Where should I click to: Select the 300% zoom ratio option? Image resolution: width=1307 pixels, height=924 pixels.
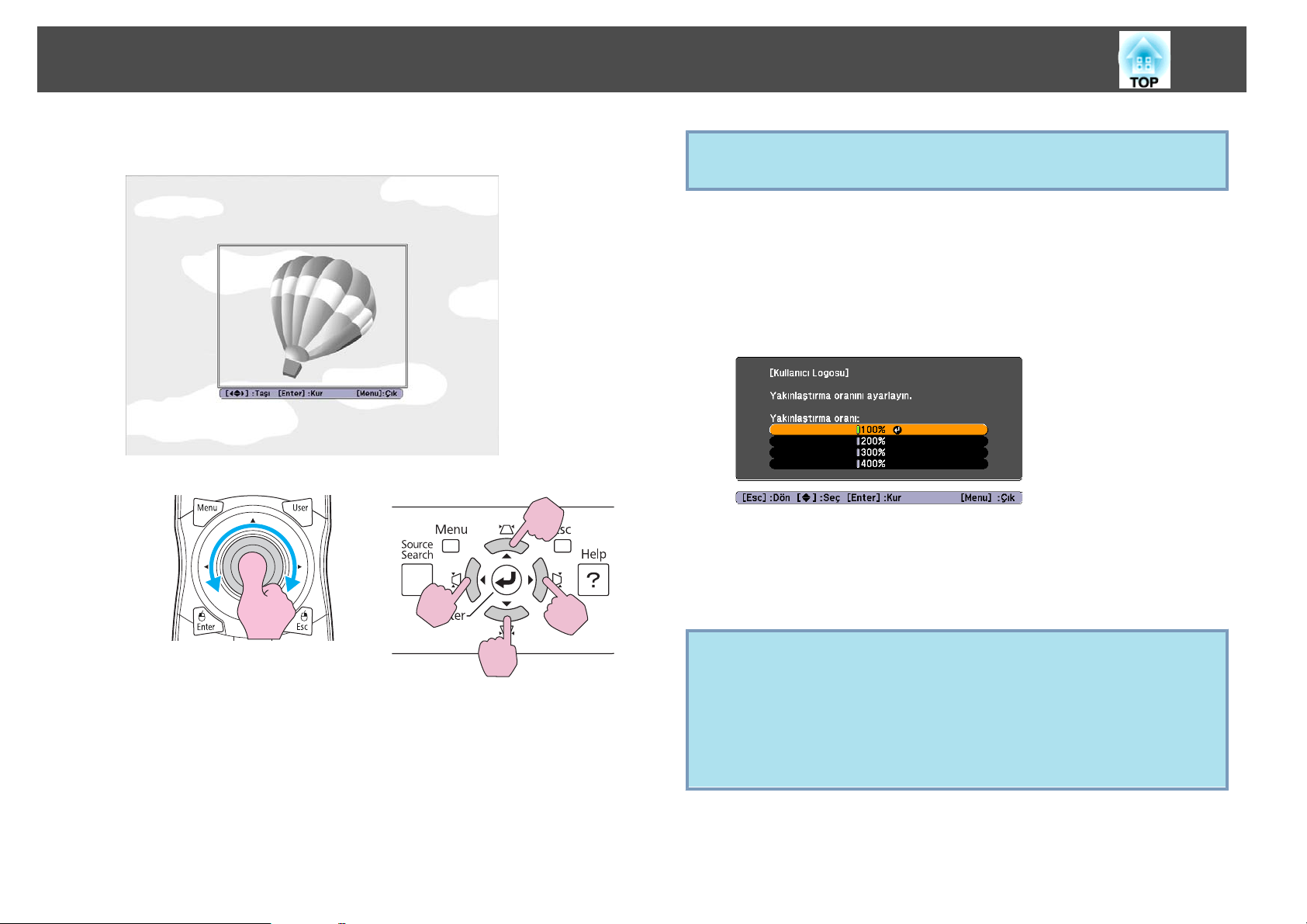tap(878, 452)
